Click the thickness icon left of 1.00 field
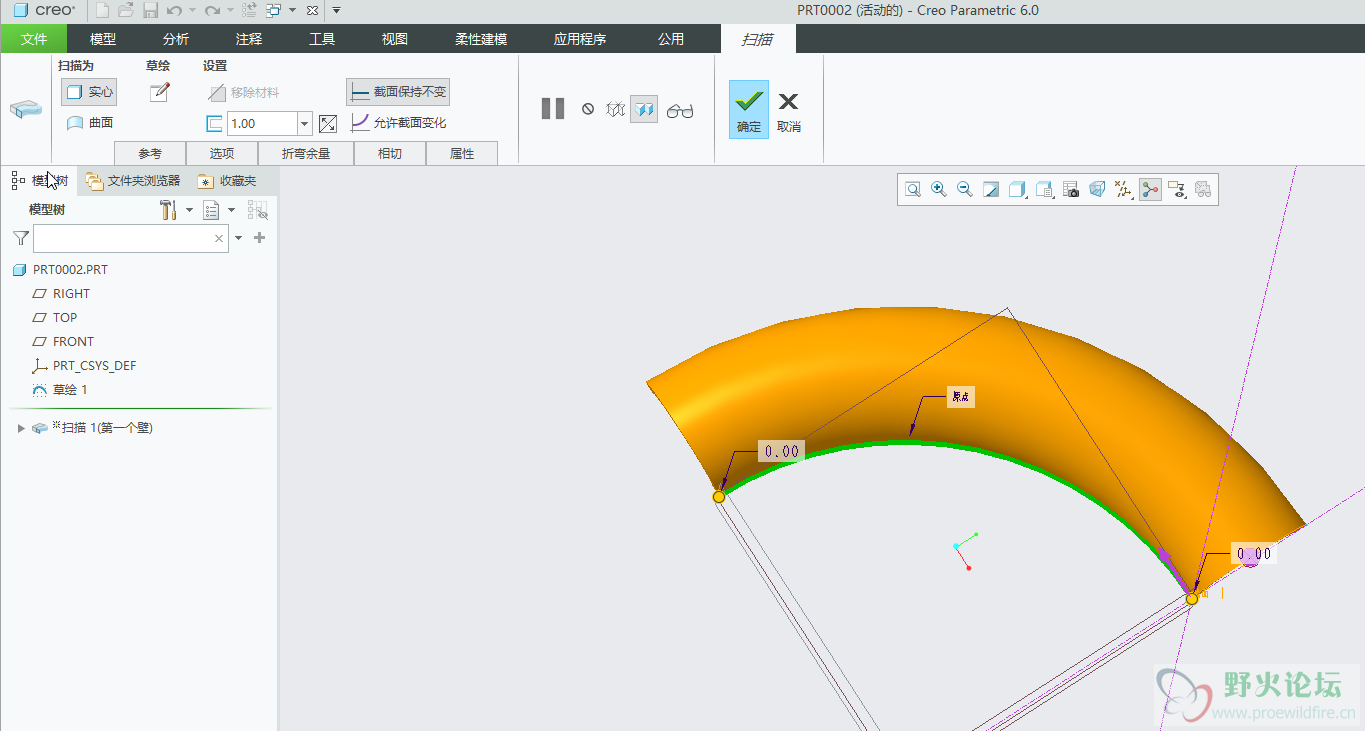This screenshot has height=731, width=1365. [x=214, y=124]
